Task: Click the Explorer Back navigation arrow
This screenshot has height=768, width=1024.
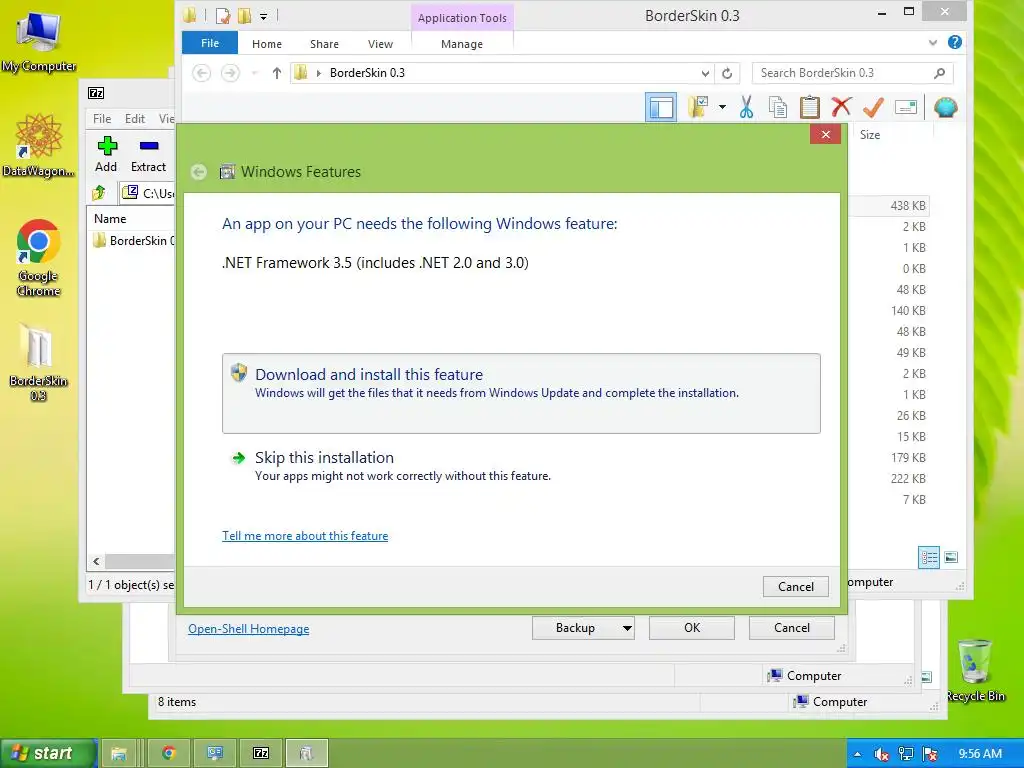Action: (x=201, y=73)
